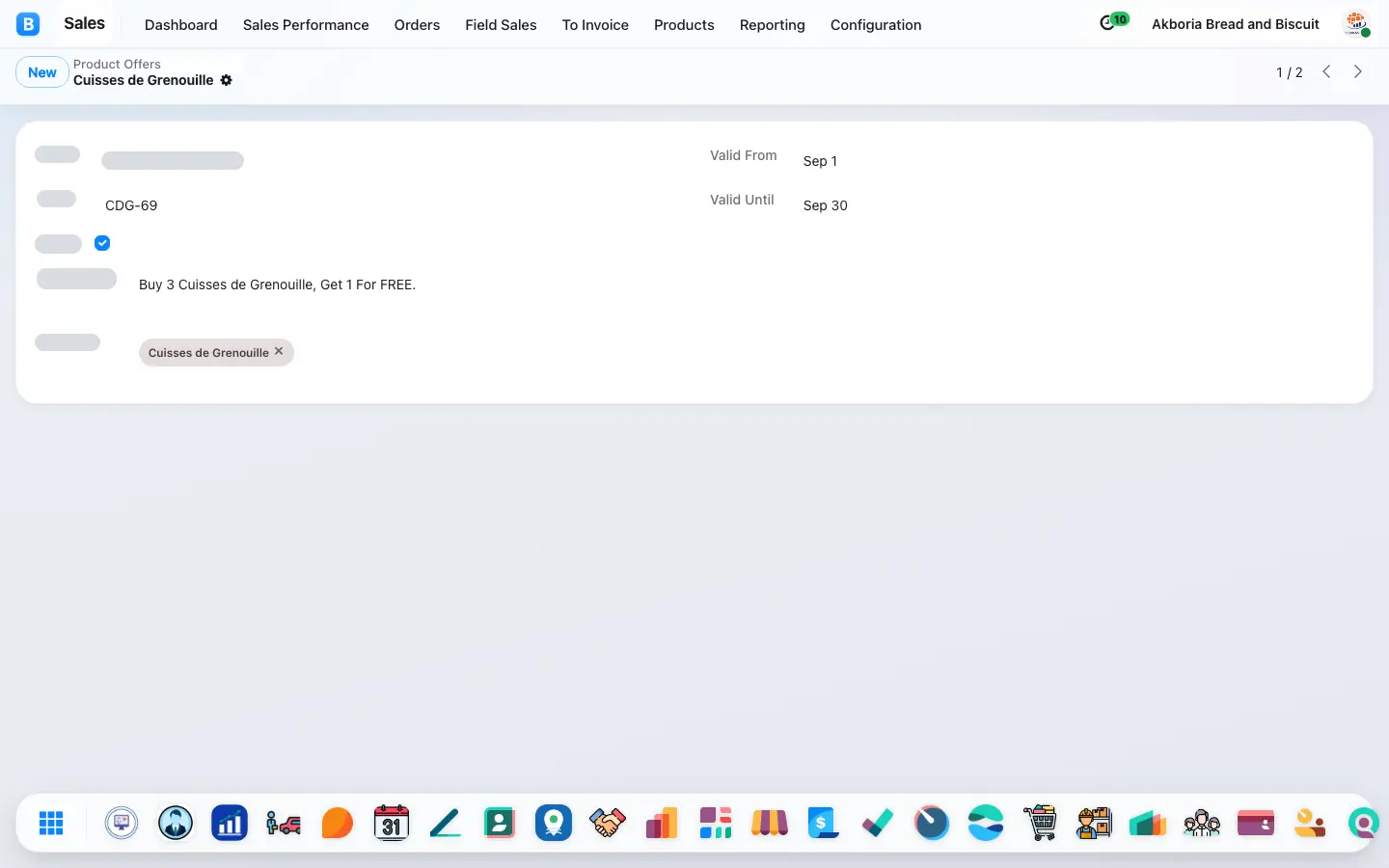
Task: Launch the blue map pin app icon
Action: [x=554, y=823]
